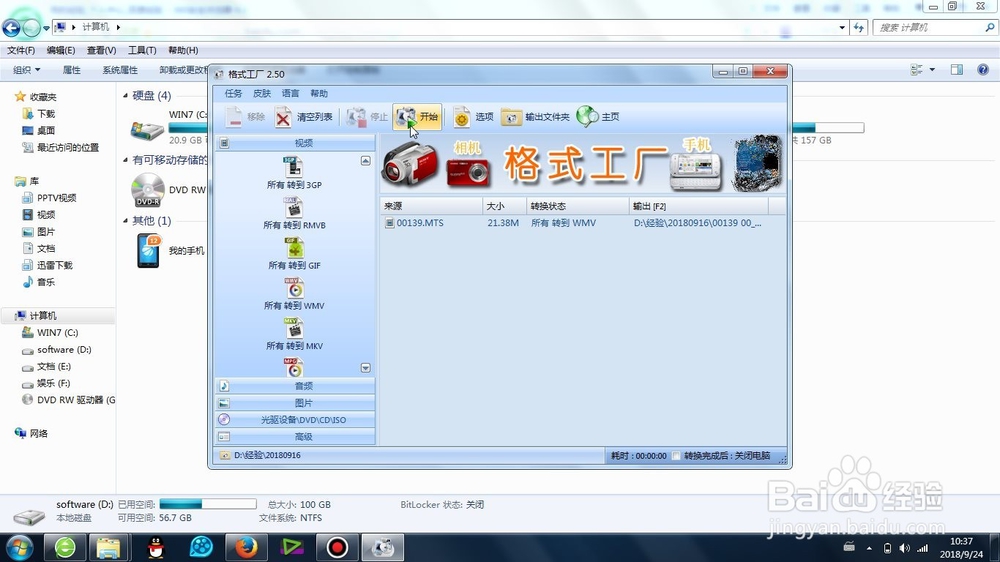Click the output folder icon in status bar
The height and width of the screenshot is (562, 1000).
[x=224, y=455]
